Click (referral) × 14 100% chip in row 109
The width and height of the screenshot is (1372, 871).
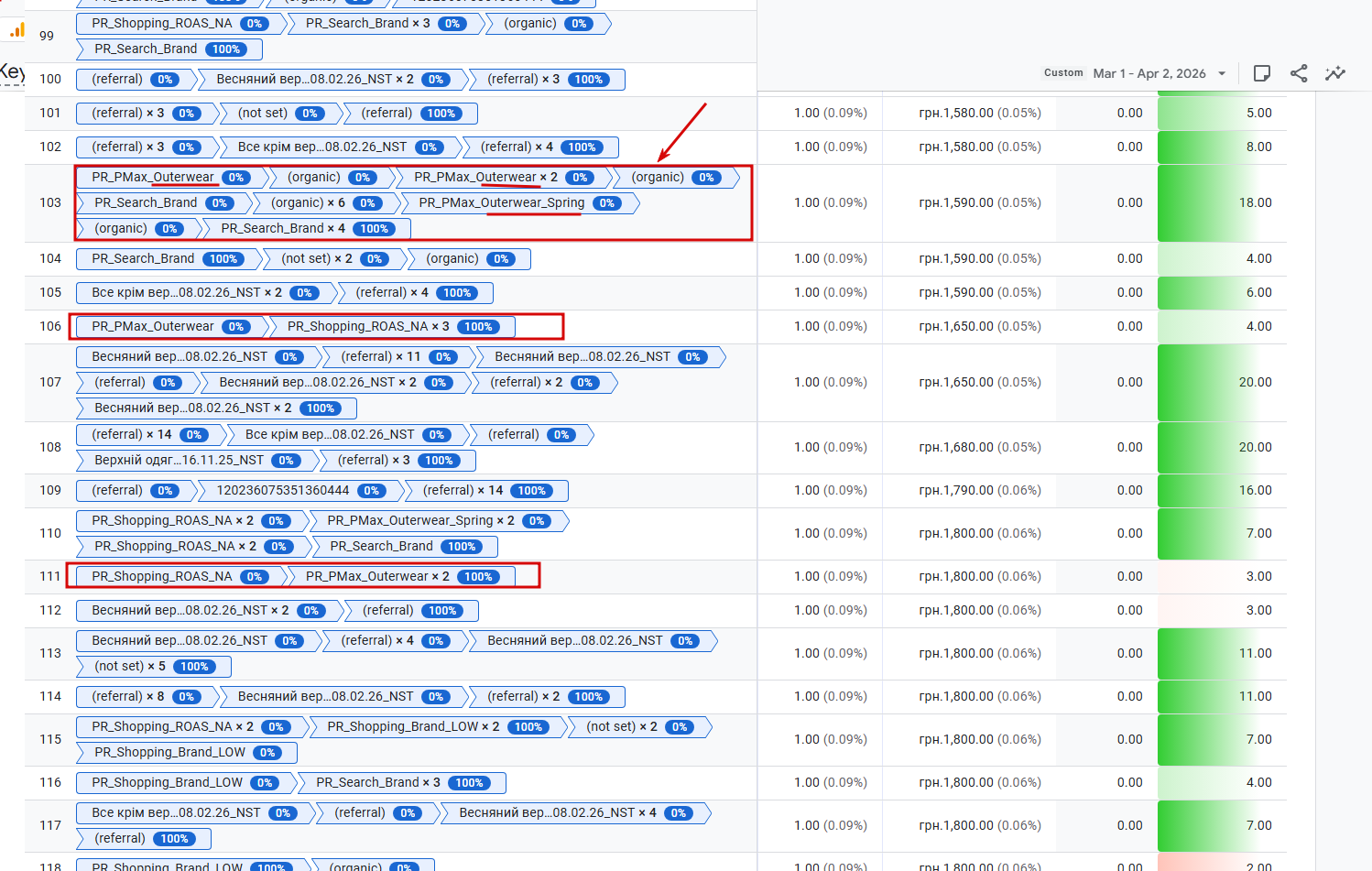[x=486, y=491]
